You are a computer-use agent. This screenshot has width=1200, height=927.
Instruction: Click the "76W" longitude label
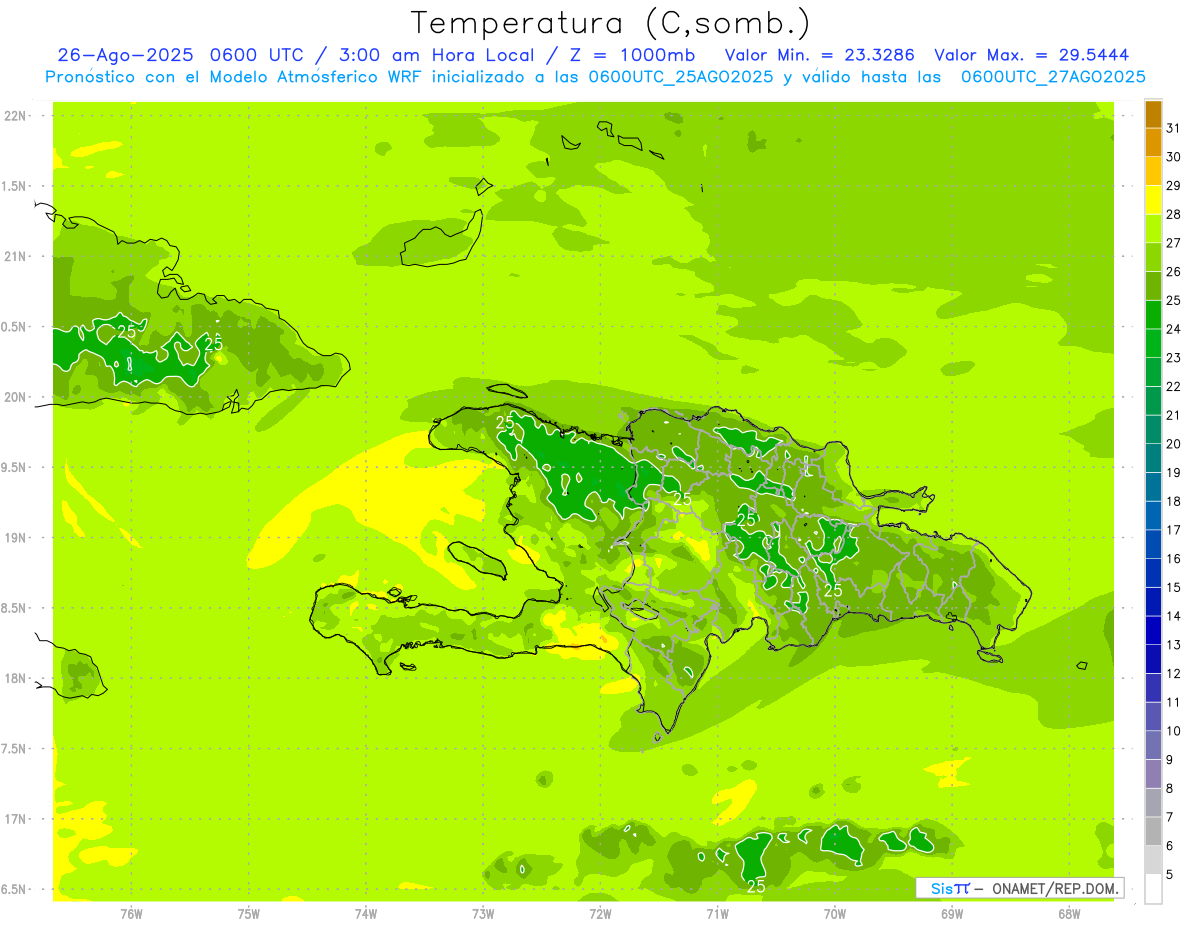pos(131,914)
